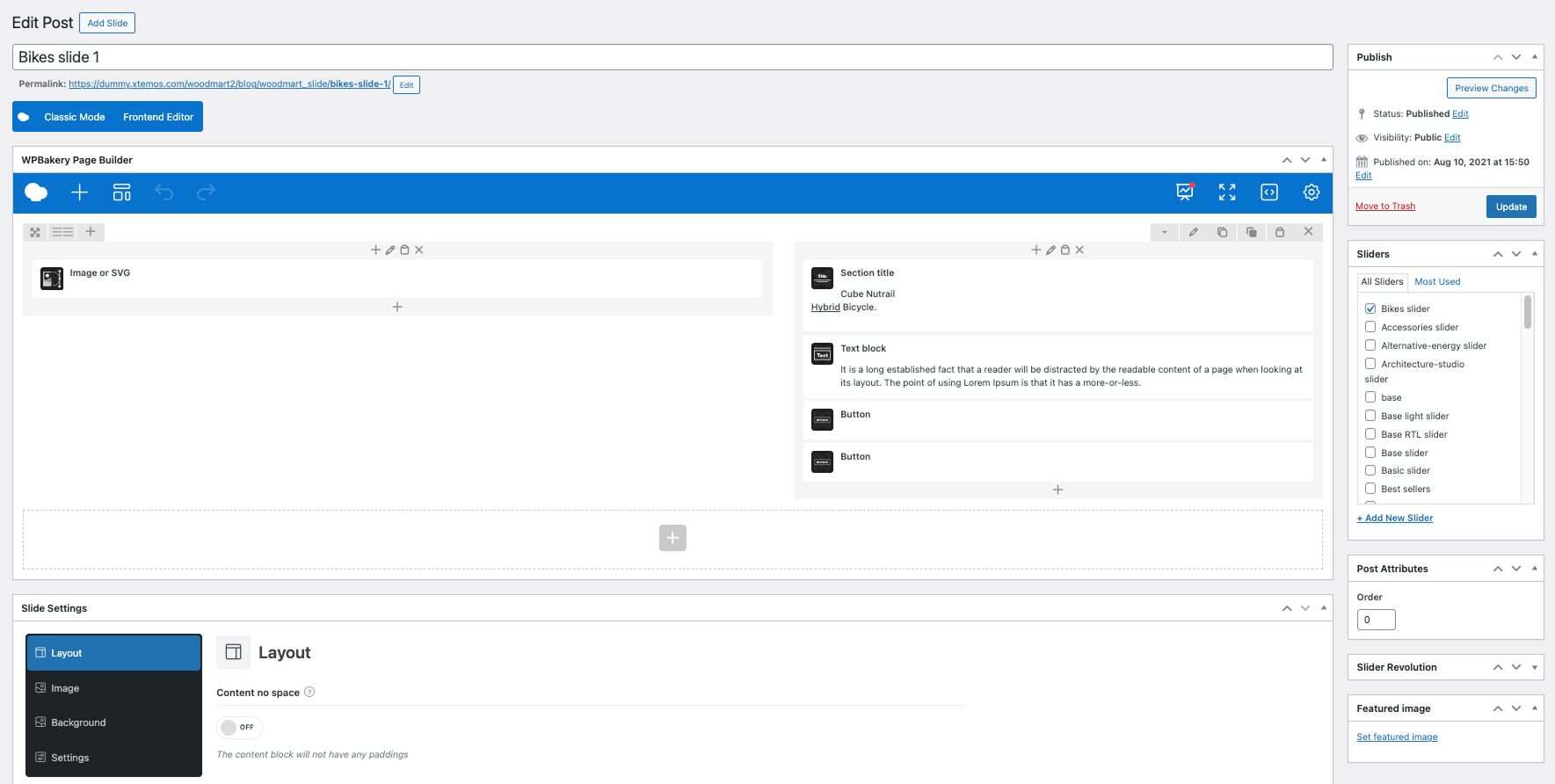Open the Settings tab in Slide Settings
Image resolution: width=1555 pixels, height=784 pixels.
113,758
